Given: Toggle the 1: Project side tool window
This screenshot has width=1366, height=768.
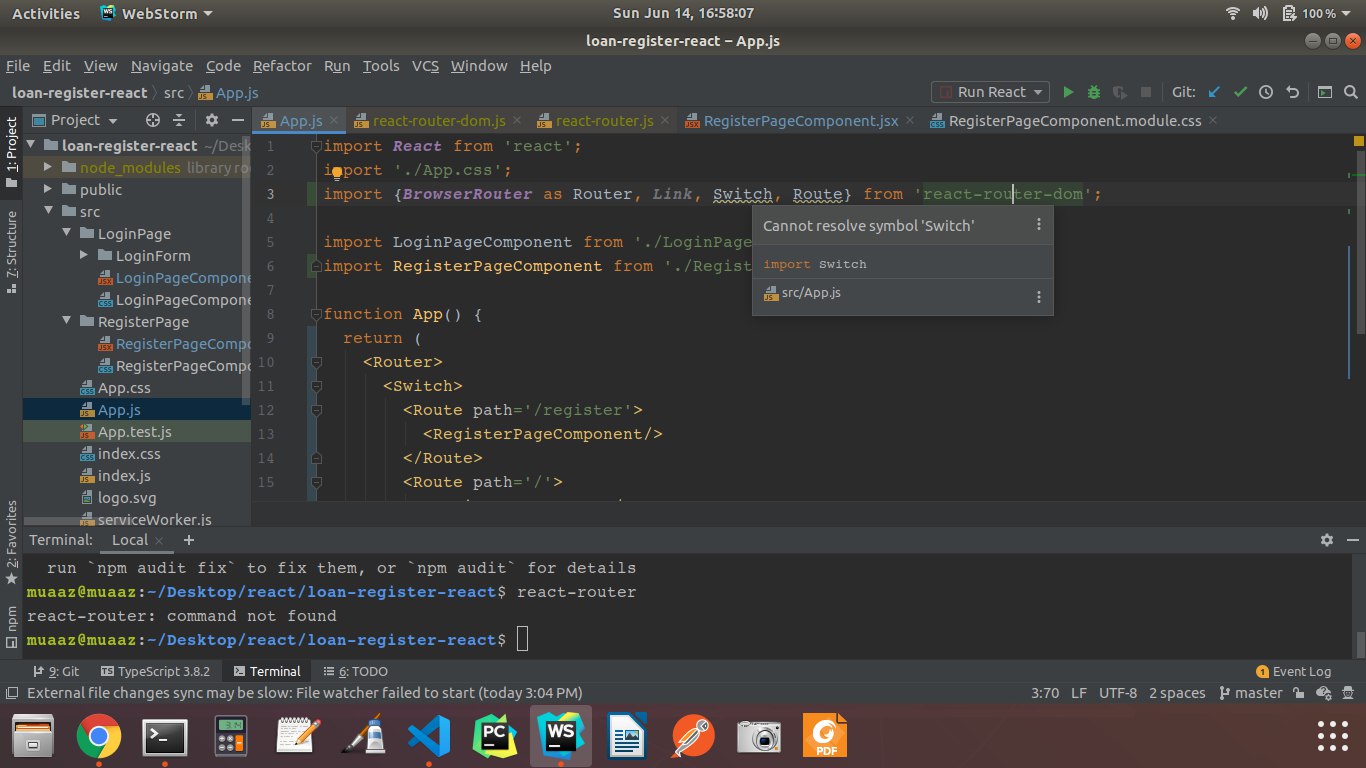Looking at the screenshot, I should (x=12, y=152).
